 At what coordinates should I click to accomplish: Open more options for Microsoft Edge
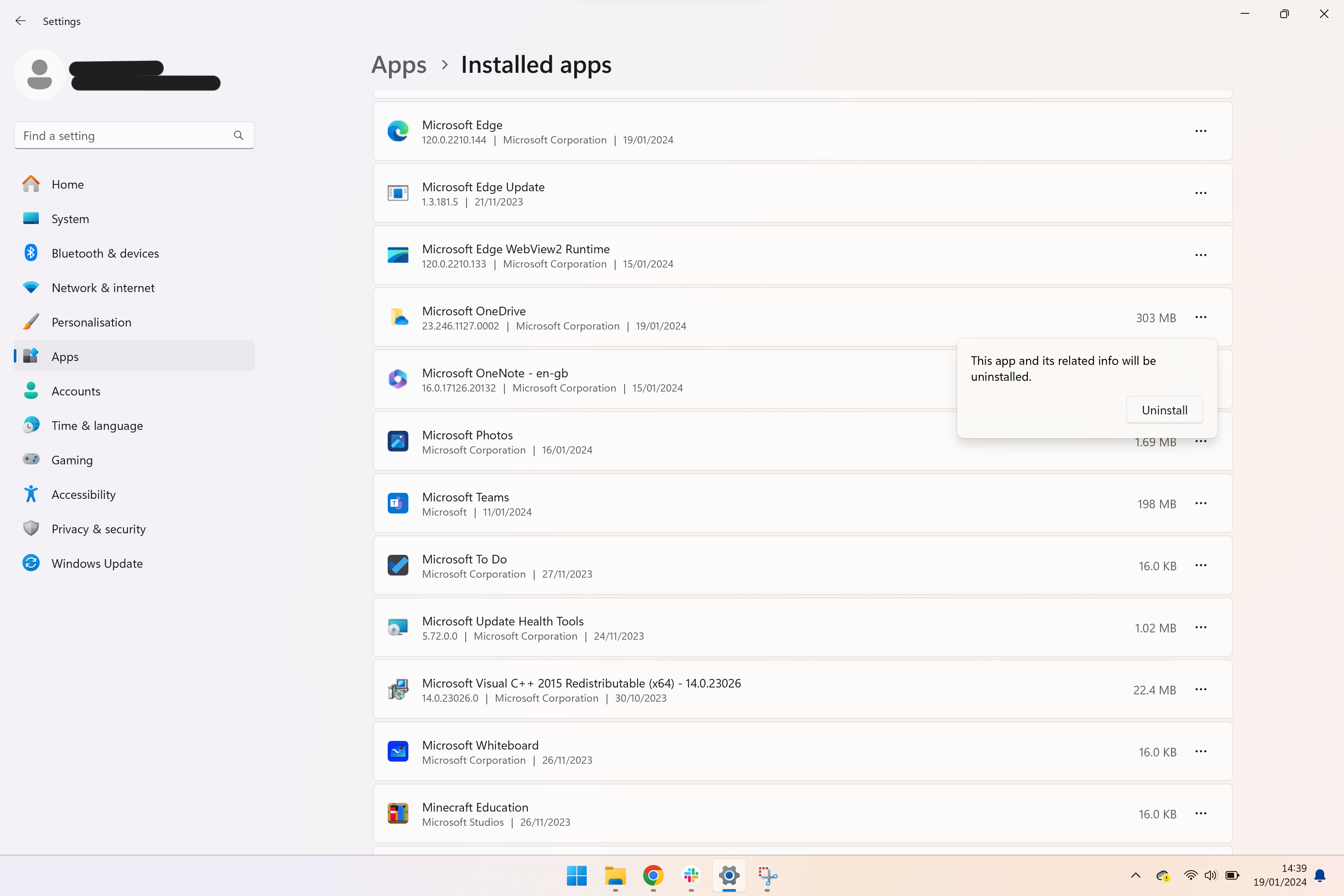pos(1201,131)
